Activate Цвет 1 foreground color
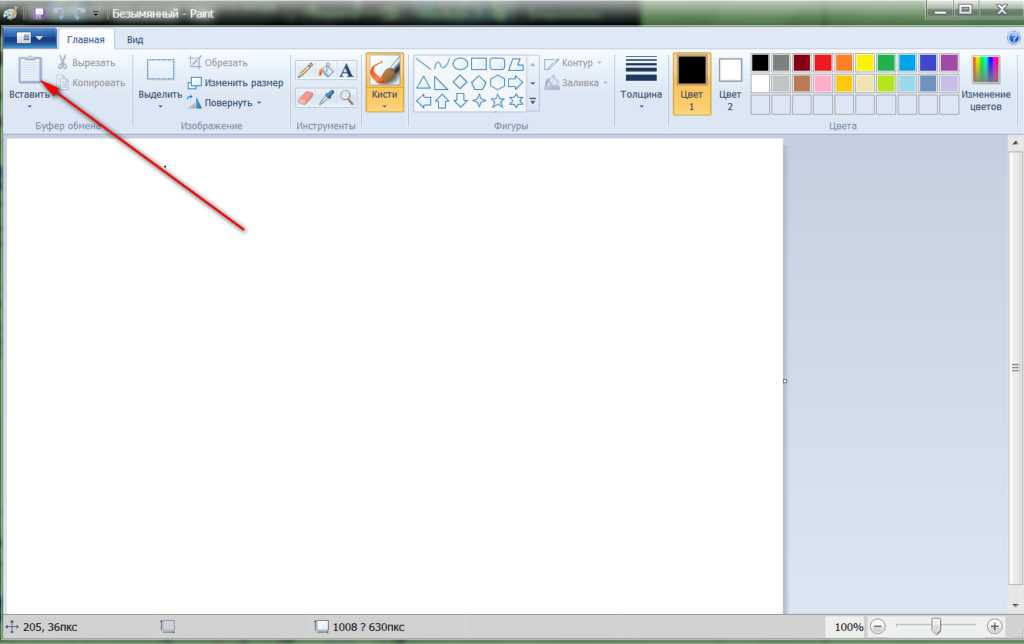The width and height of the screenshot is (1024, 644). coord(692,84)
